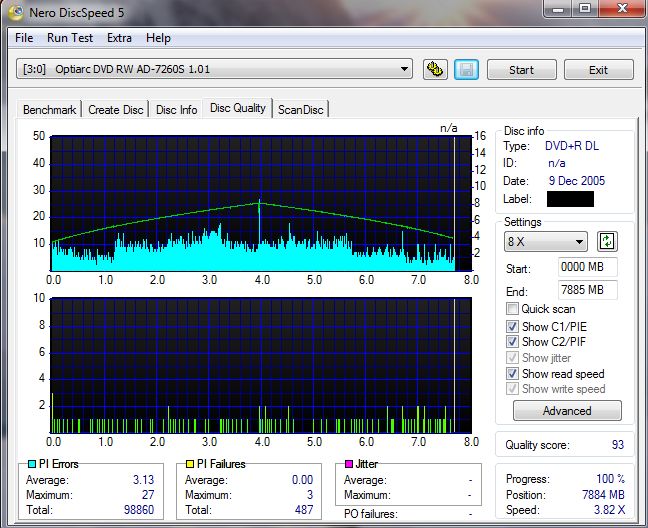Select the Disc Quality tab
The image size is (648, 528).
[x=238, y=108]
